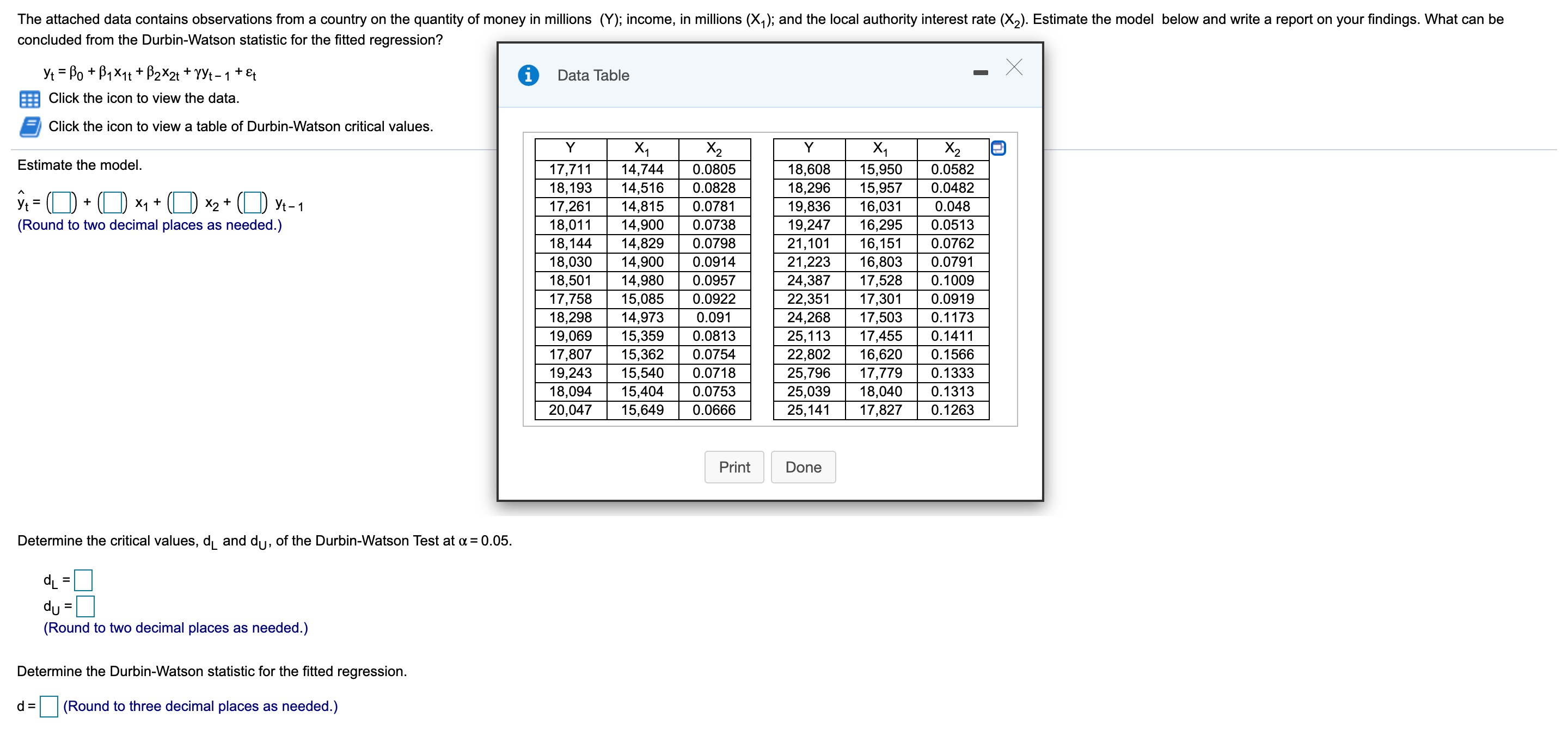1568x736 pixels.
Task: Click the dL answer box
Action: [83, 580]
